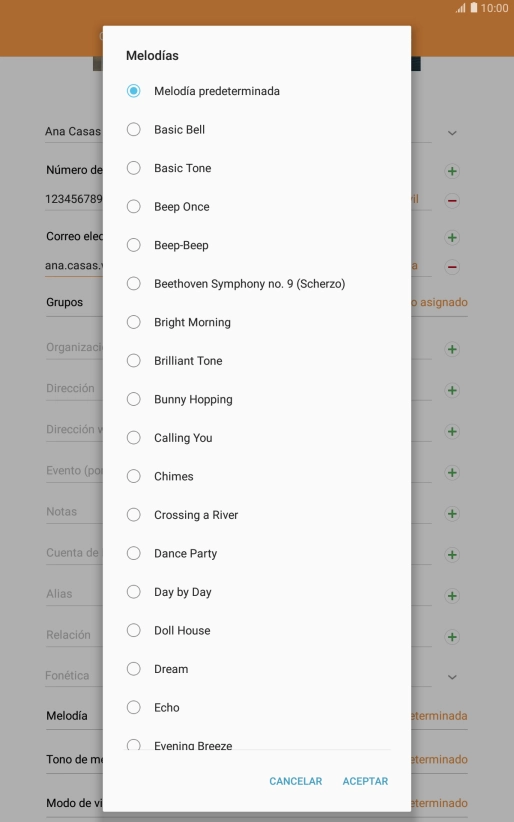Tap the green plus beside Número de teléfono

point(452,171)
